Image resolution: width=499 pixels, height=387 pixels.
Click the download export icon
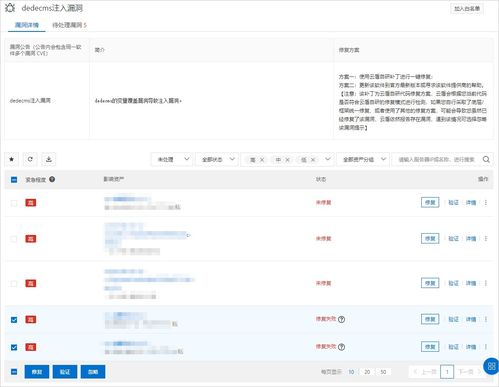[x=49, y=159]
